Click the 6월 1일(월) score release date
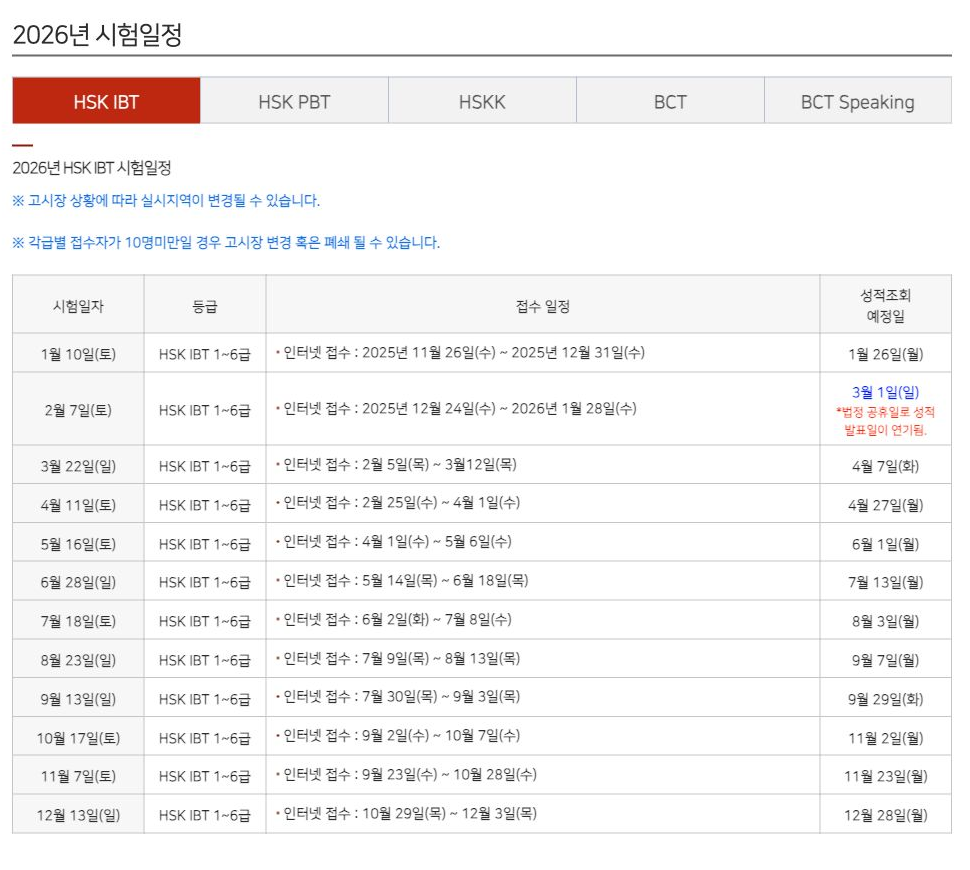This screenshot has height=870, width=970. [x=885, y=544]
